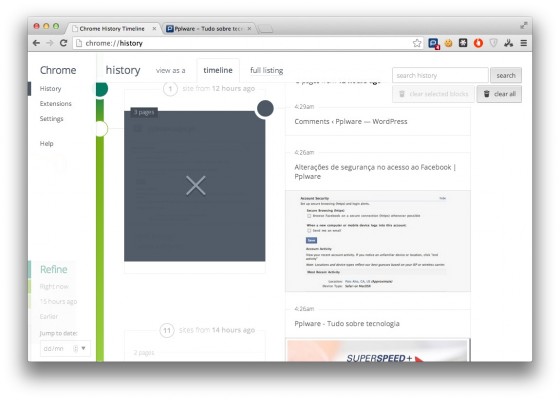Open History in the Chrome sidebar
Image resolution: width=560 pixels, height=400 pixels.
(x=50, y=89)
